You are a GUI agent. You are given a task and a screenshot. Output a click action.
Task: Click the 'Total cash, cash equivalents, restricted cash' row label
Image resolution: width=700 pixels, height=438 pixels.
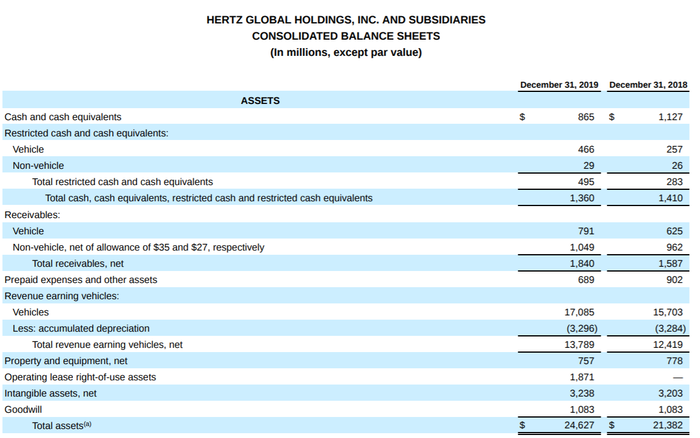click(x=208, y=198)
